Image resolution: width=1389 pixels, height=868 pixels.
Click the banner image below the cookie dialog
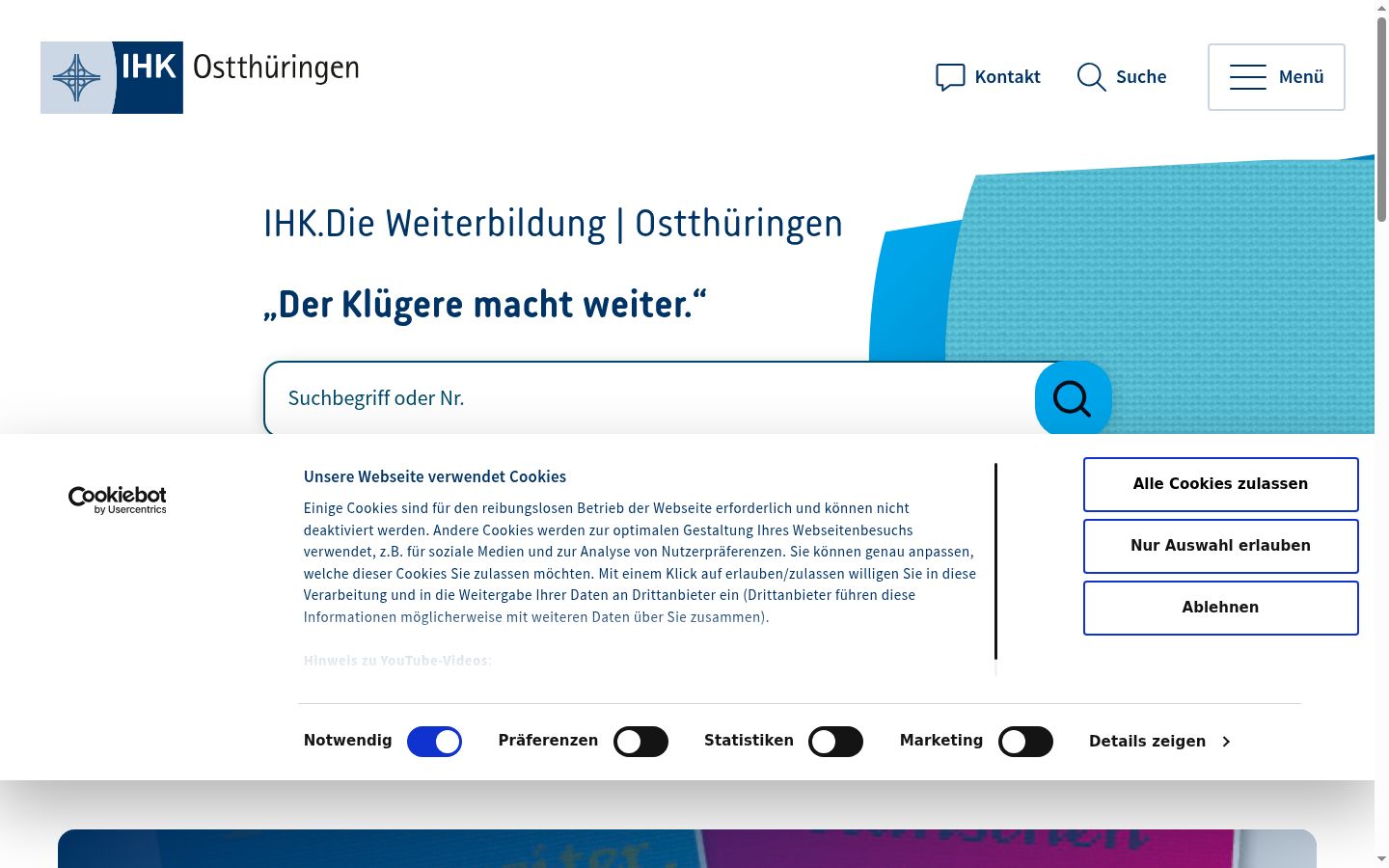[x=687, y=849]
